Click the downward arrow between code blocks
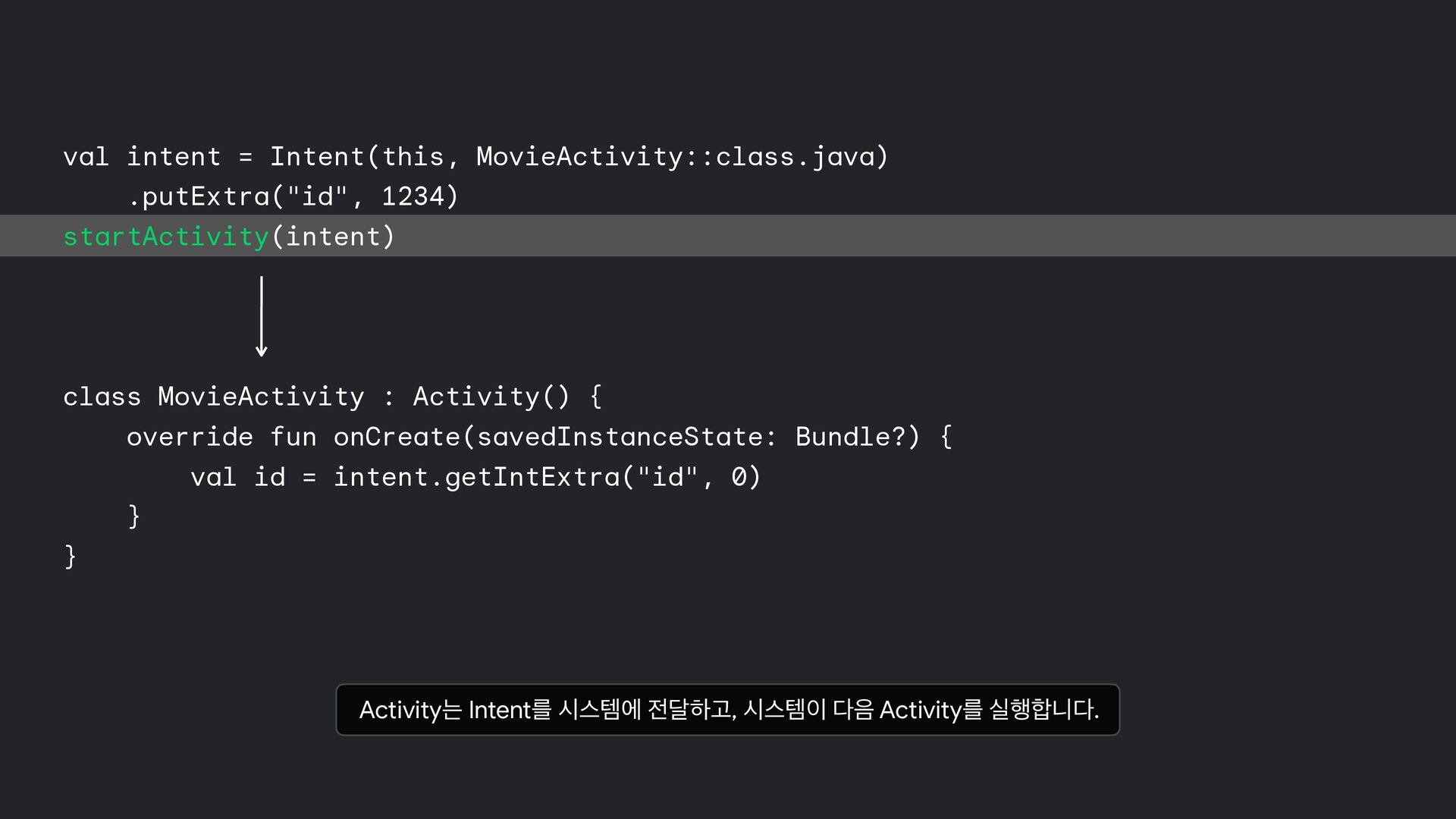The width and height of the screenshot is (1456, 819). 262,316
